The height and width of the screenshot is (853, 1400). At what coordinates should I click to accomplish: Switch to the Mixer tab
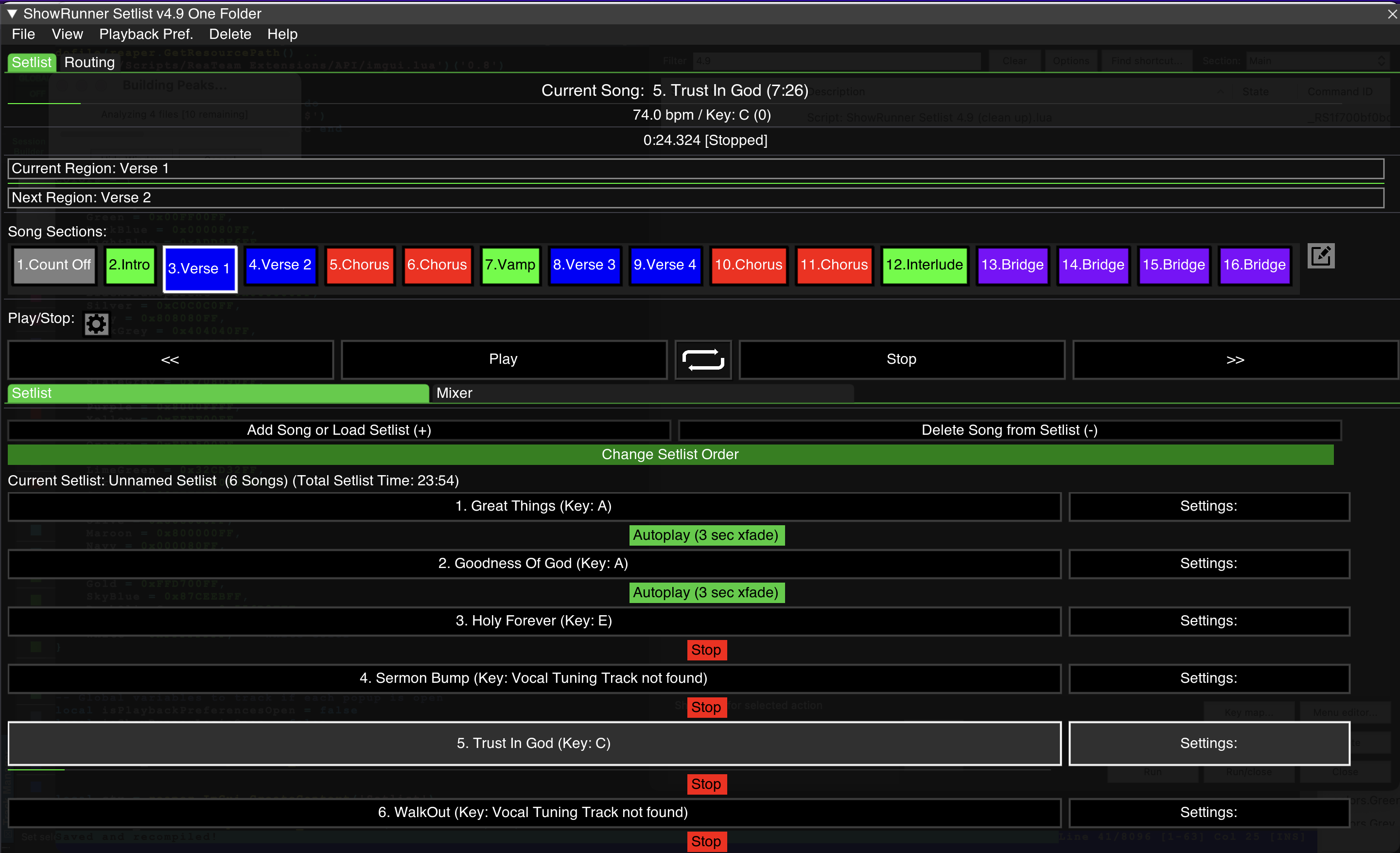point(455,392)
